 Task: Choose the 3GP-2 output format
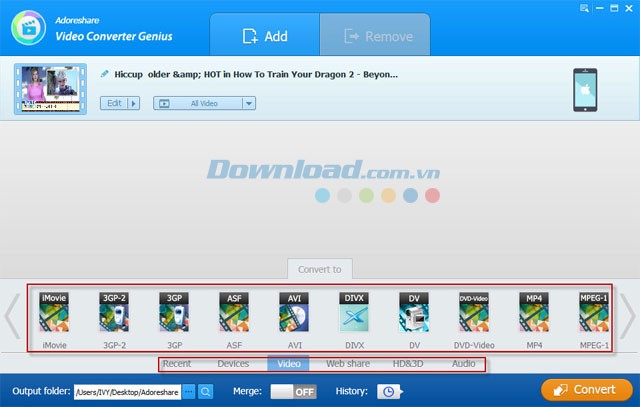[x=114, y=312]
